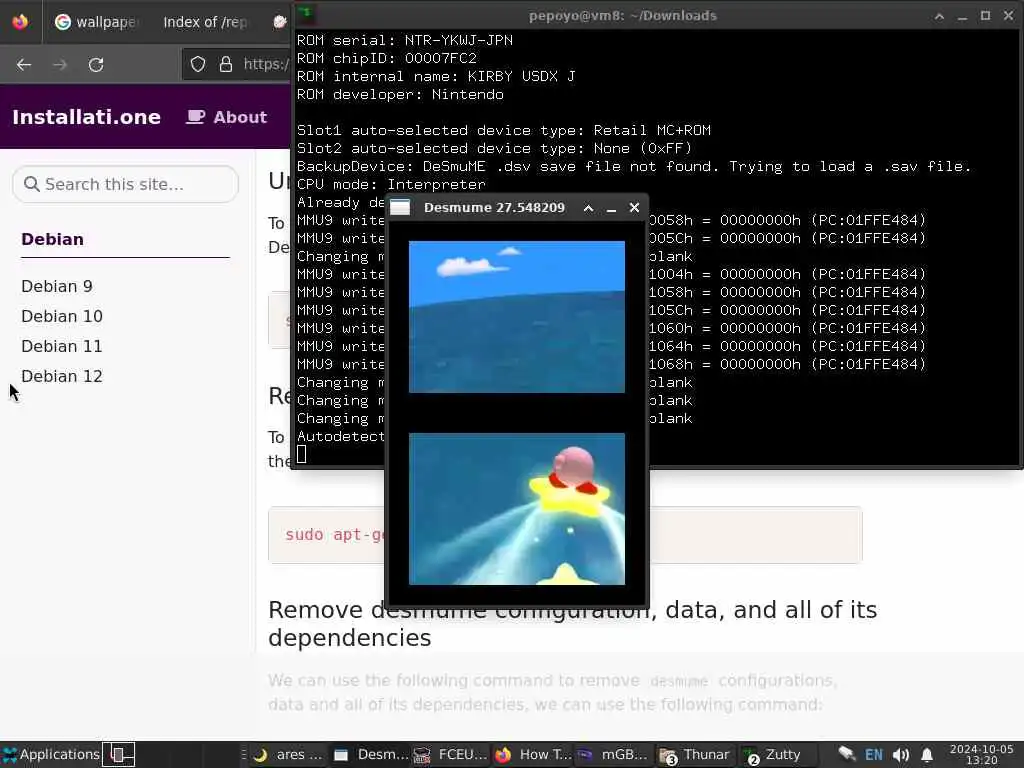Click the EN keyboard layout indicator
Viewport: 1024px width, 768px height.
pyautogui.click(x=874, y=755)
